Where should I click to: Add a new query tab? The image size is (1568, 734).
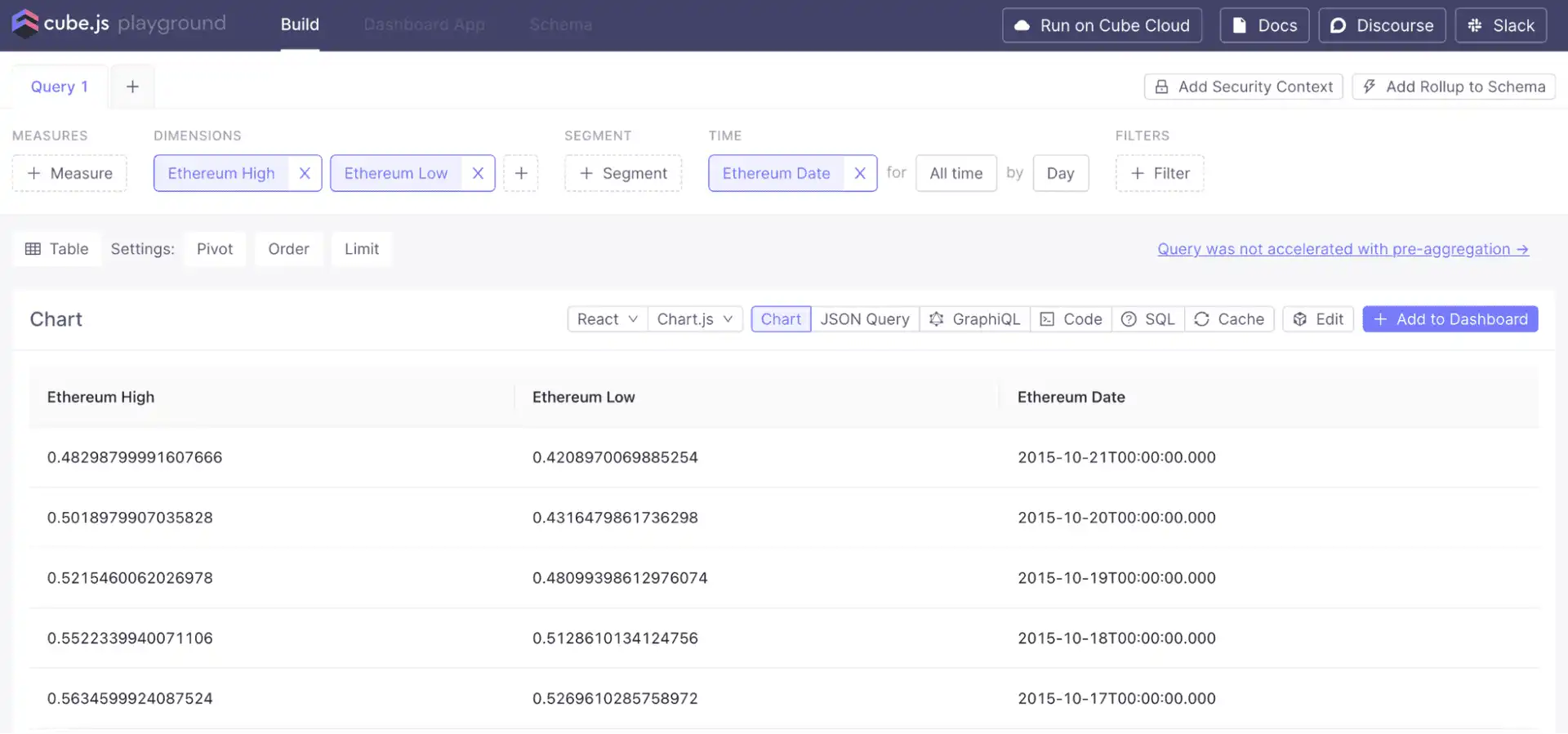[x=132, y=87]
